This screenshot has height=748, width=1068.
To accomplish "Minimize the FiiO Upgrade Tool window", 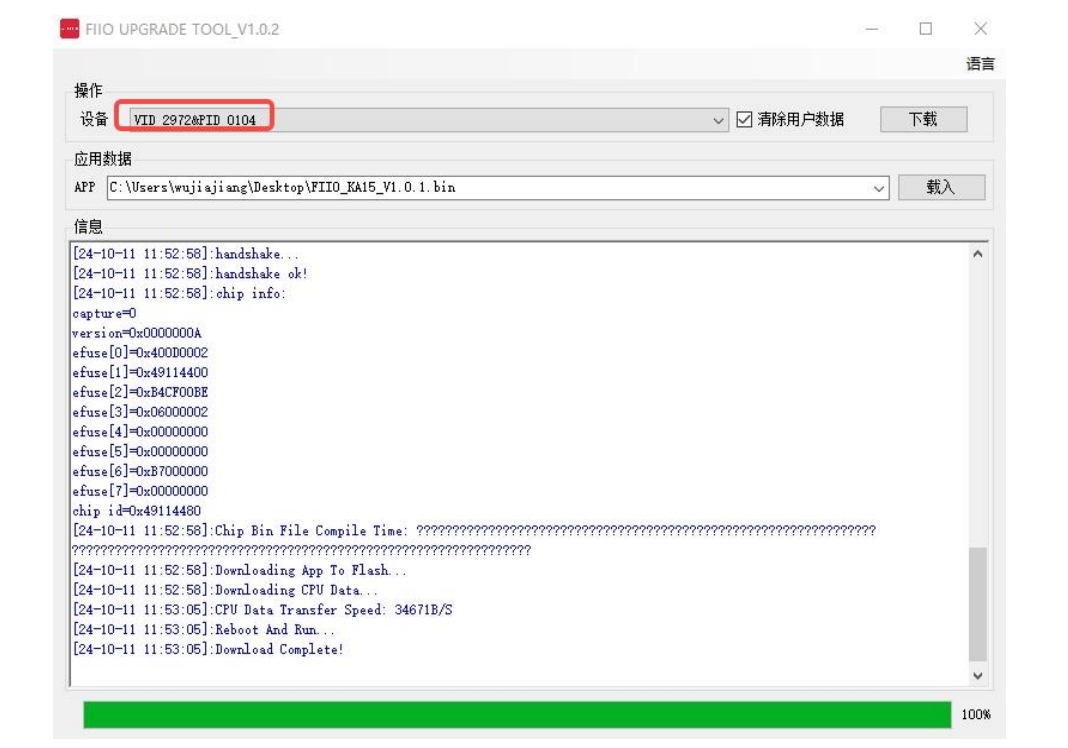I will (x=872, y=29).
